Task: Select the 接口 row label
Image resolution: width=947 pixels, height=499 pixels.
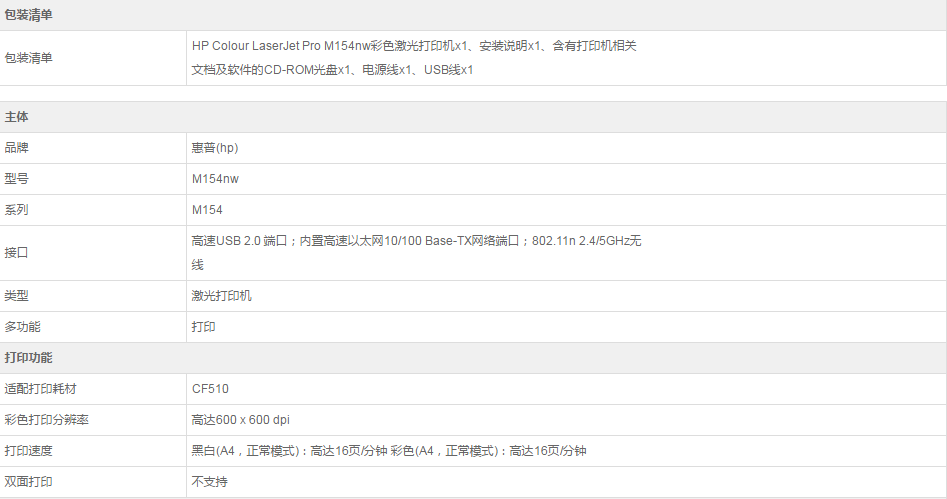Action: coord(16,253)
